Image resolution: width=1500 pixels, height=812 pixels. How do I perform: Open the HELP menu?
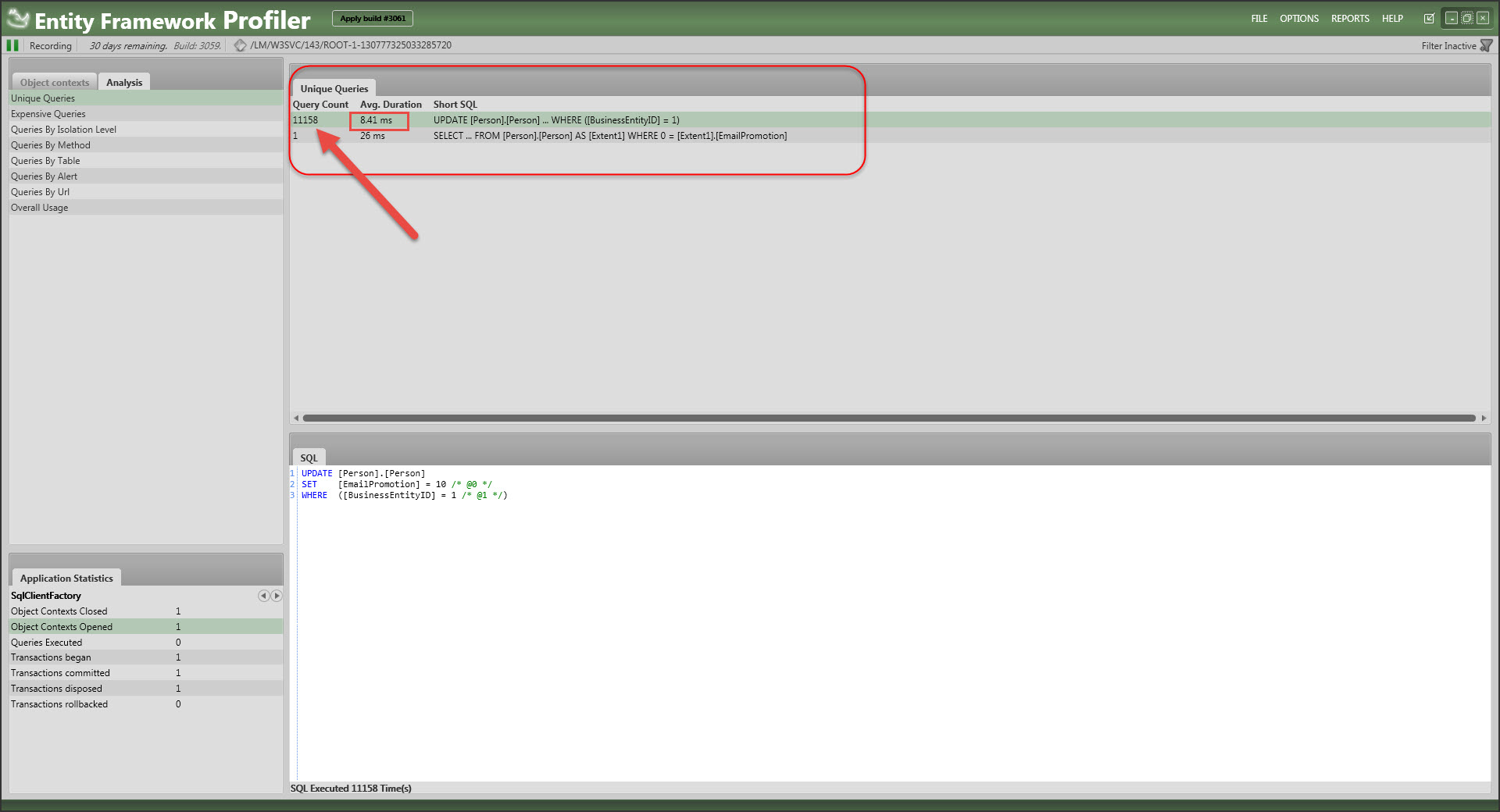[1392, 19]
